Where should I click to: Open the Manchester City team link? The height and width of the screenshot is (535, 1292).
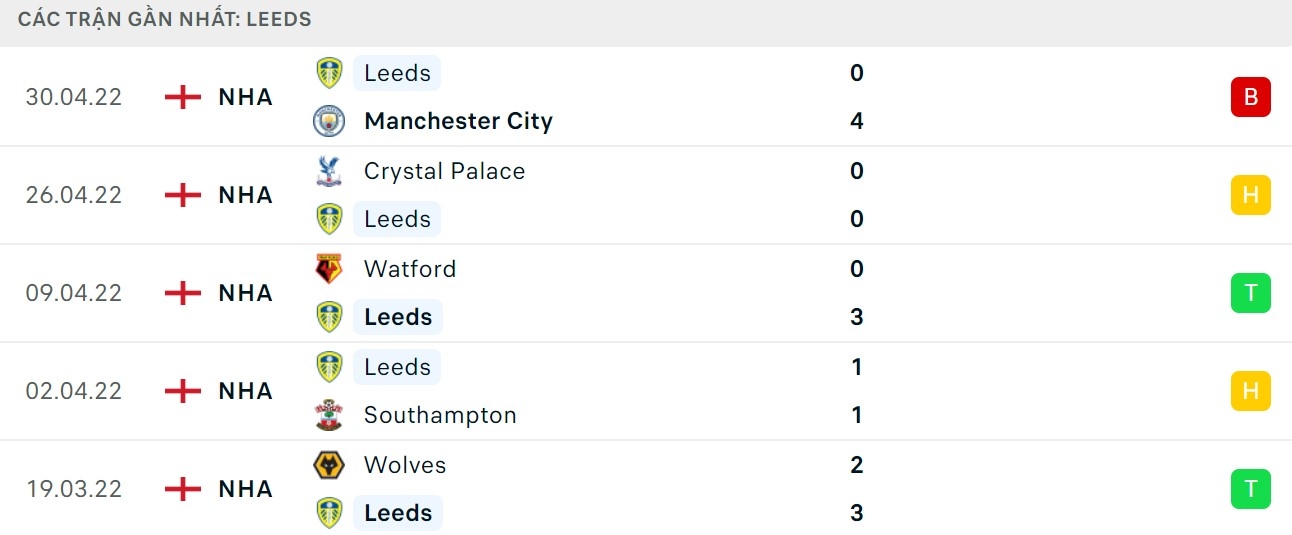458,121
